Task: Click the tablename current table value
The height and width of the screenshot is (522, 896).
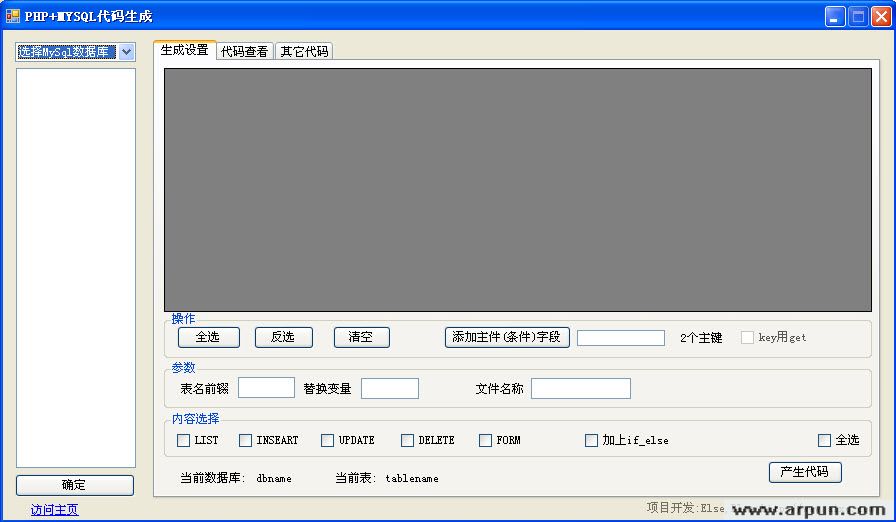Action: pyautogui.click(x=412, y=479)
